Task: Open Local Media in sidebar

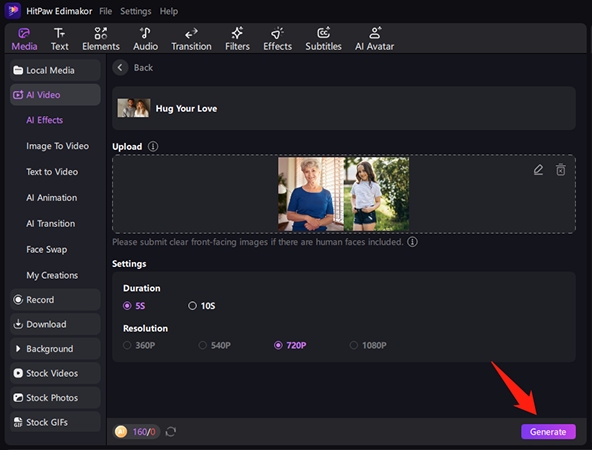Action: pos(55,70)
